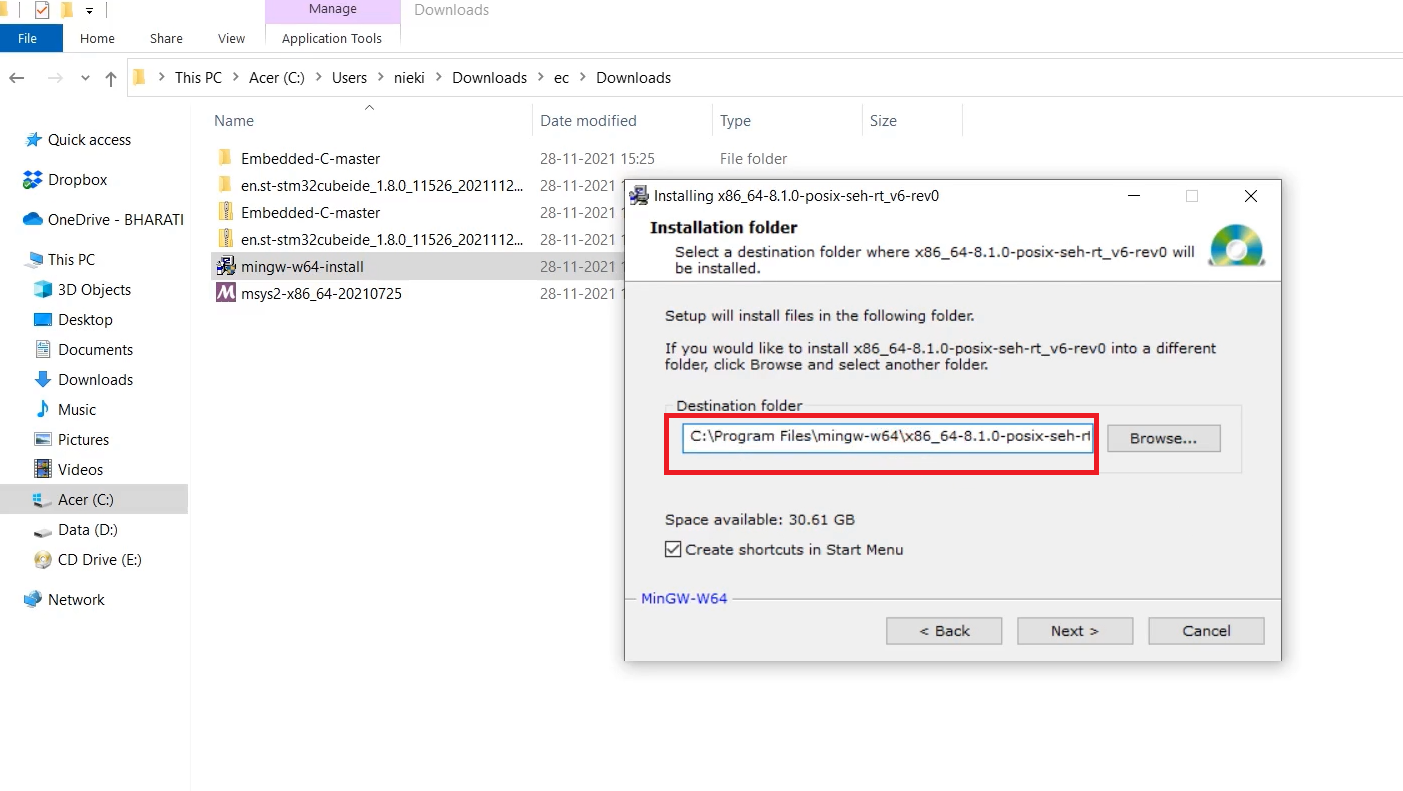
Task: Open recent locations dropdown arrow
Action: [x=85, y=78]
